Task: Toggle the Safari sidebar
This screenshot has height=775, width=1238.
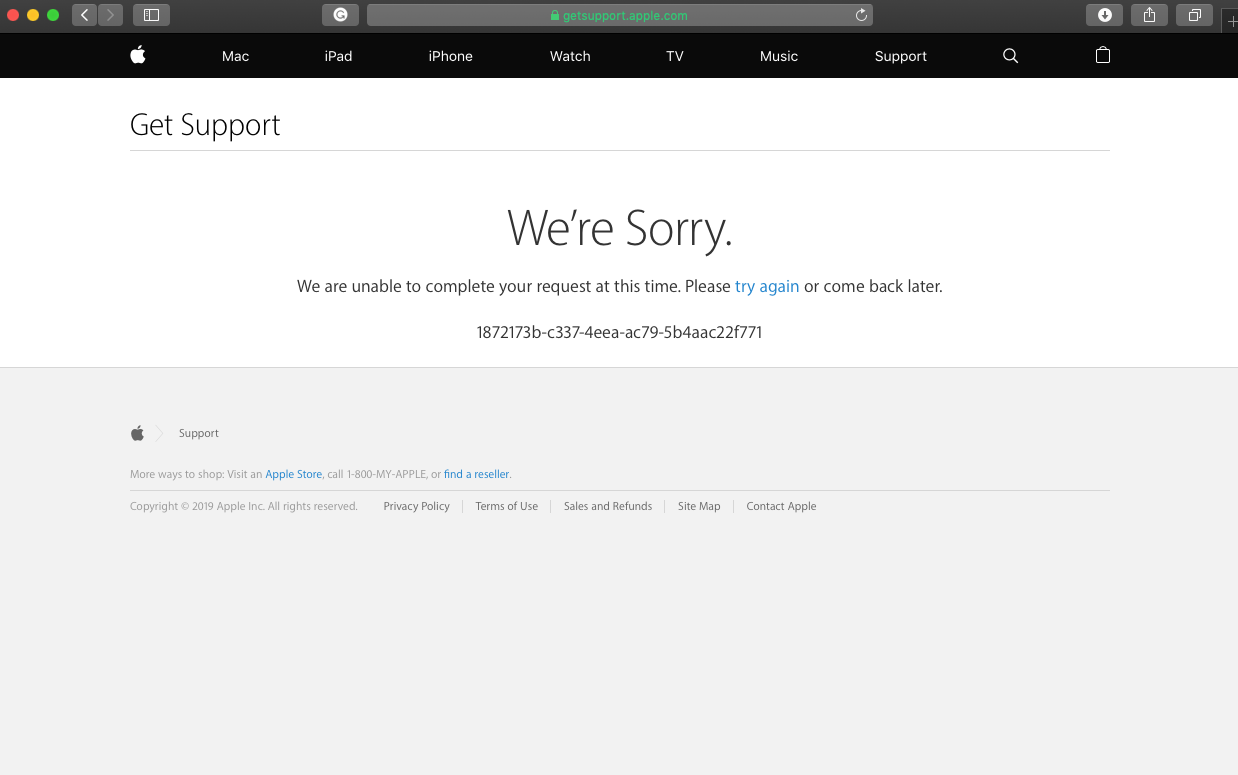Action: point(151,14)
